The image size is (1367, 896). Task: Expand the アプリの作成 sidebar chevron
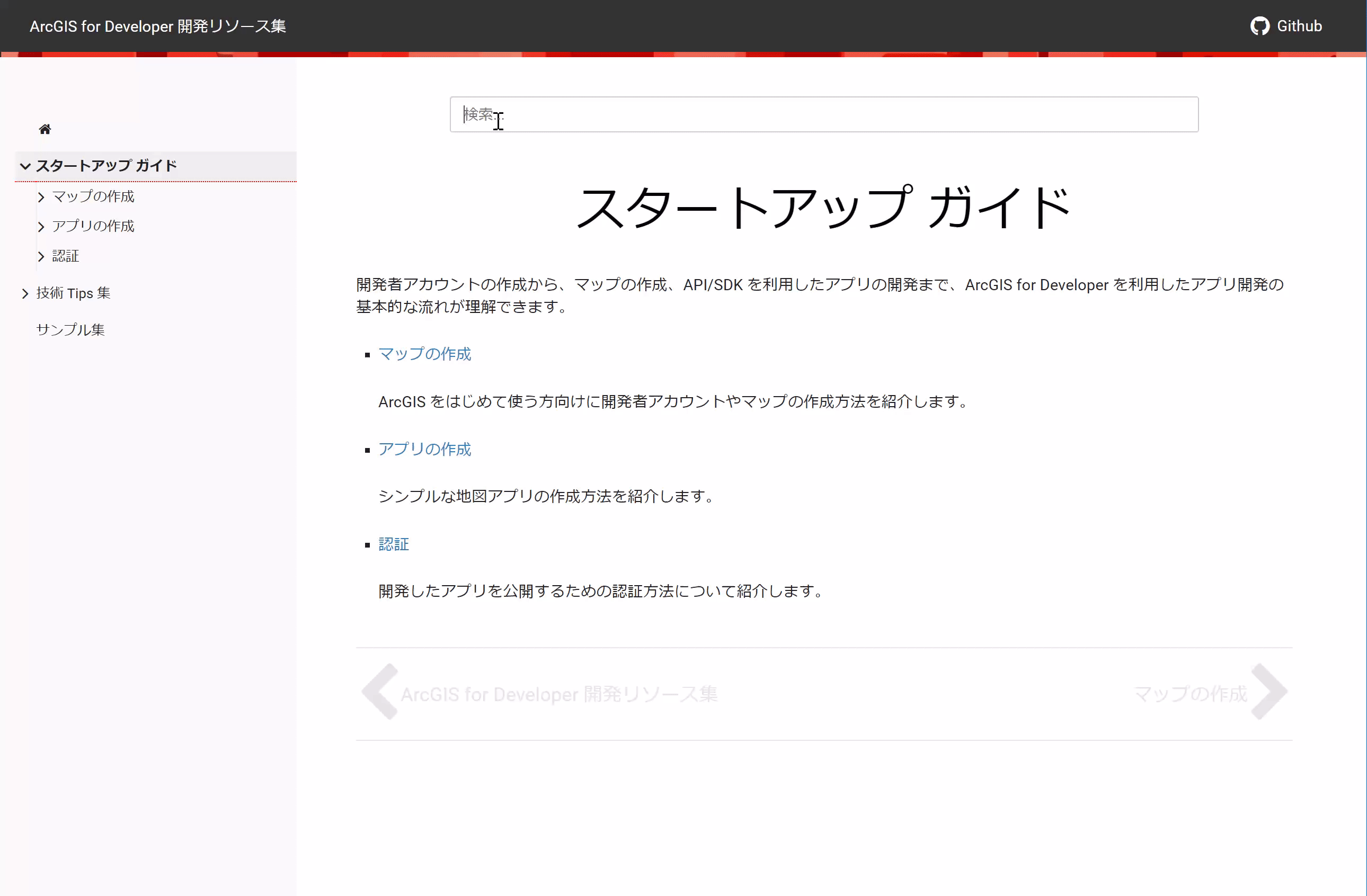point(41,227)
